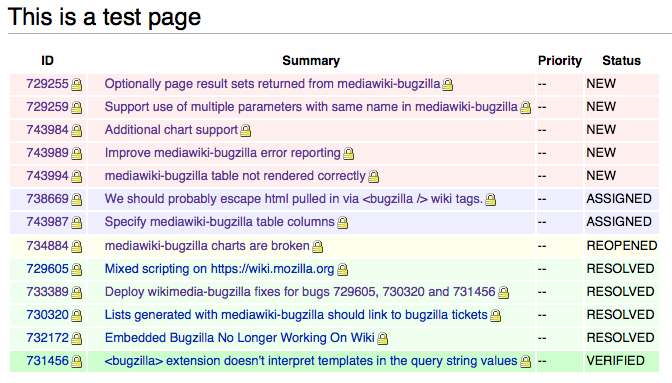The image size is (672, 383).
Task: Click lock icon beside ID 738669
Action: pos(77,200)
